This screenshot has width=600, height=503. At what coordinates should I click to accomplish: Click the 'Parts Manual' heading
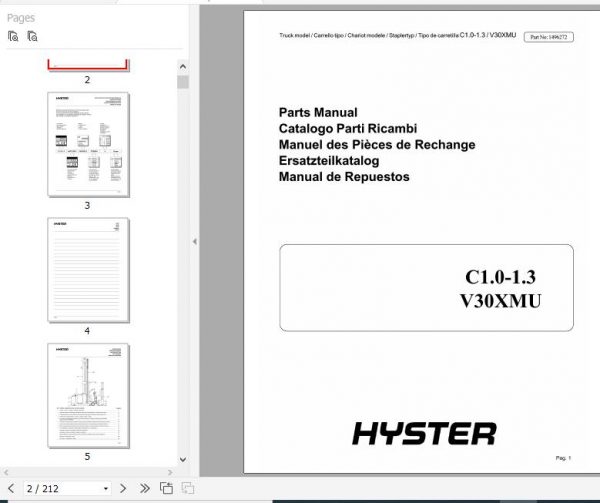pyautogui.click(x=318, y=112)
